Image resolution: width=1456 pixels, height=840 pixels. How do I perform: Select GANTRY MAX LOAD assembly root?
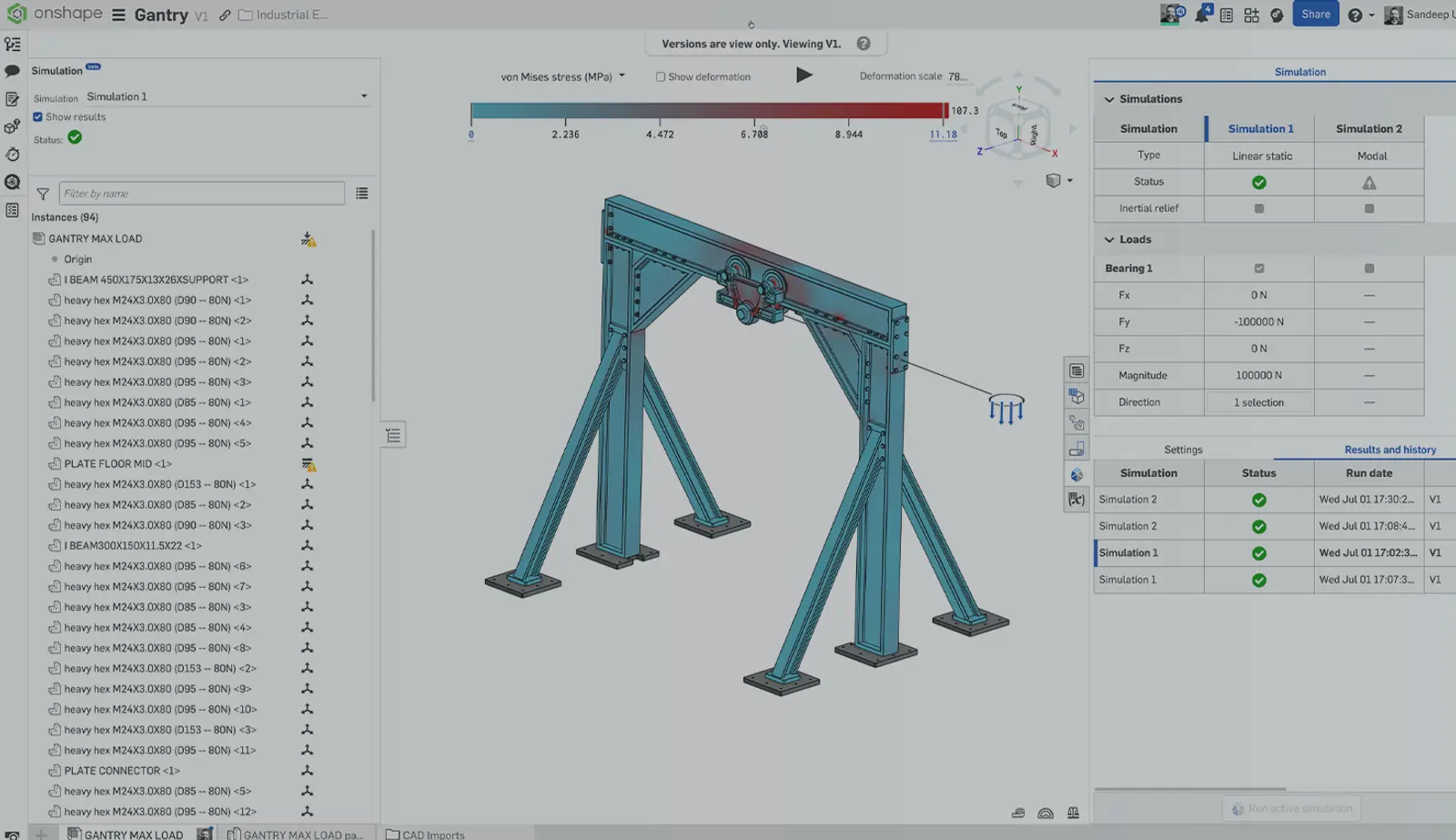click(95, 239)
